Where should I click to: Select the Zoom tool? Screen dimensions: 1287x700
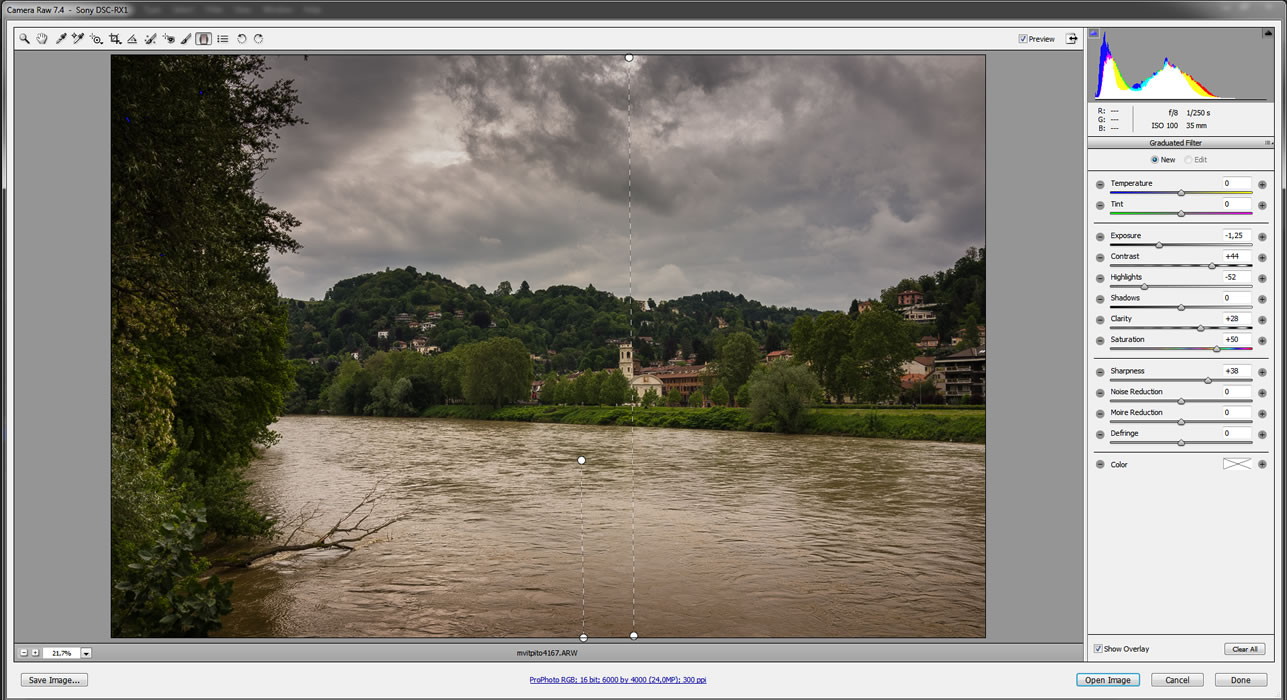point(24,39)
